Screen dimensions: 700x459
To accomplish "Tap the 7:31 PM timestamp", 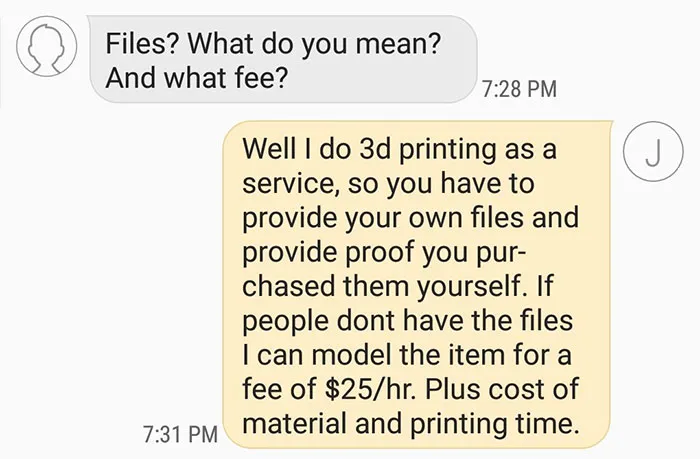I will coord(180,434).
